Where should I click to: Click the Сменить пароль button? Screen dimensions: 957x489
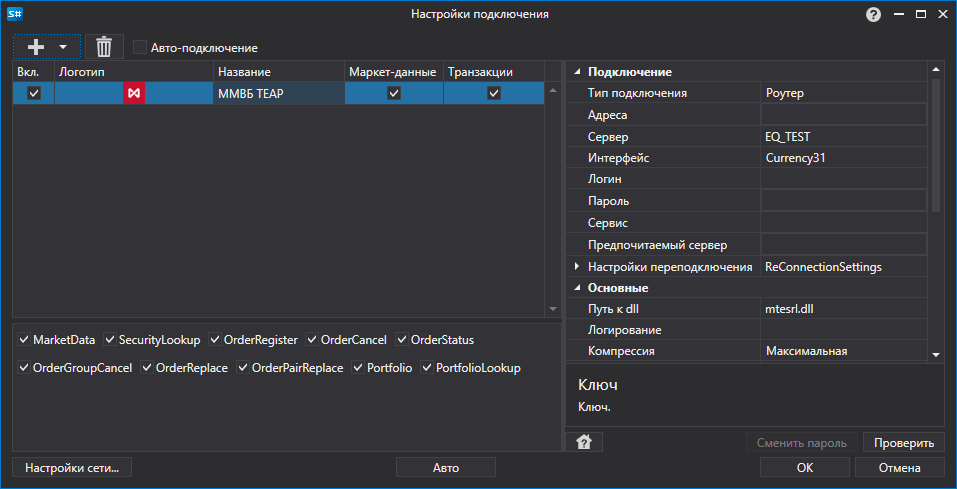(x=801, y=443)
